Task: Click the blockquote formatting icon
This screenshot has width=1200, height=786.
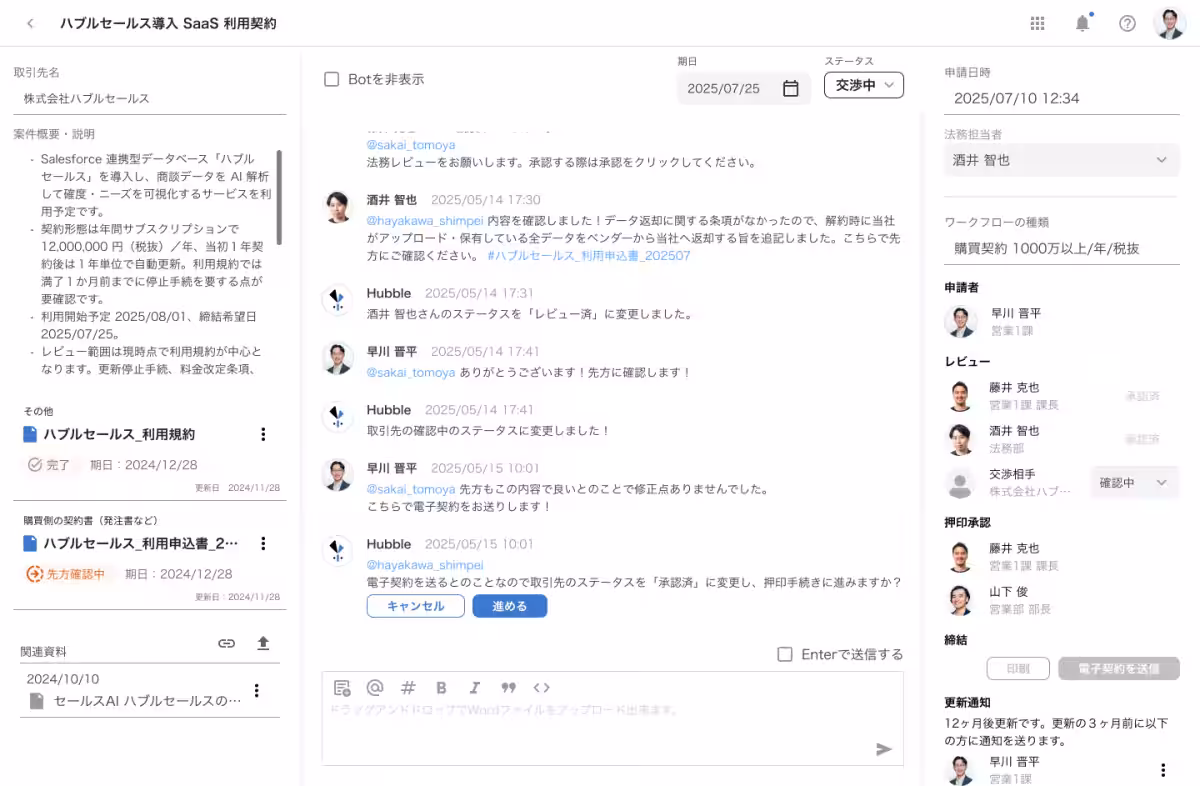Action: pos(508,687)
